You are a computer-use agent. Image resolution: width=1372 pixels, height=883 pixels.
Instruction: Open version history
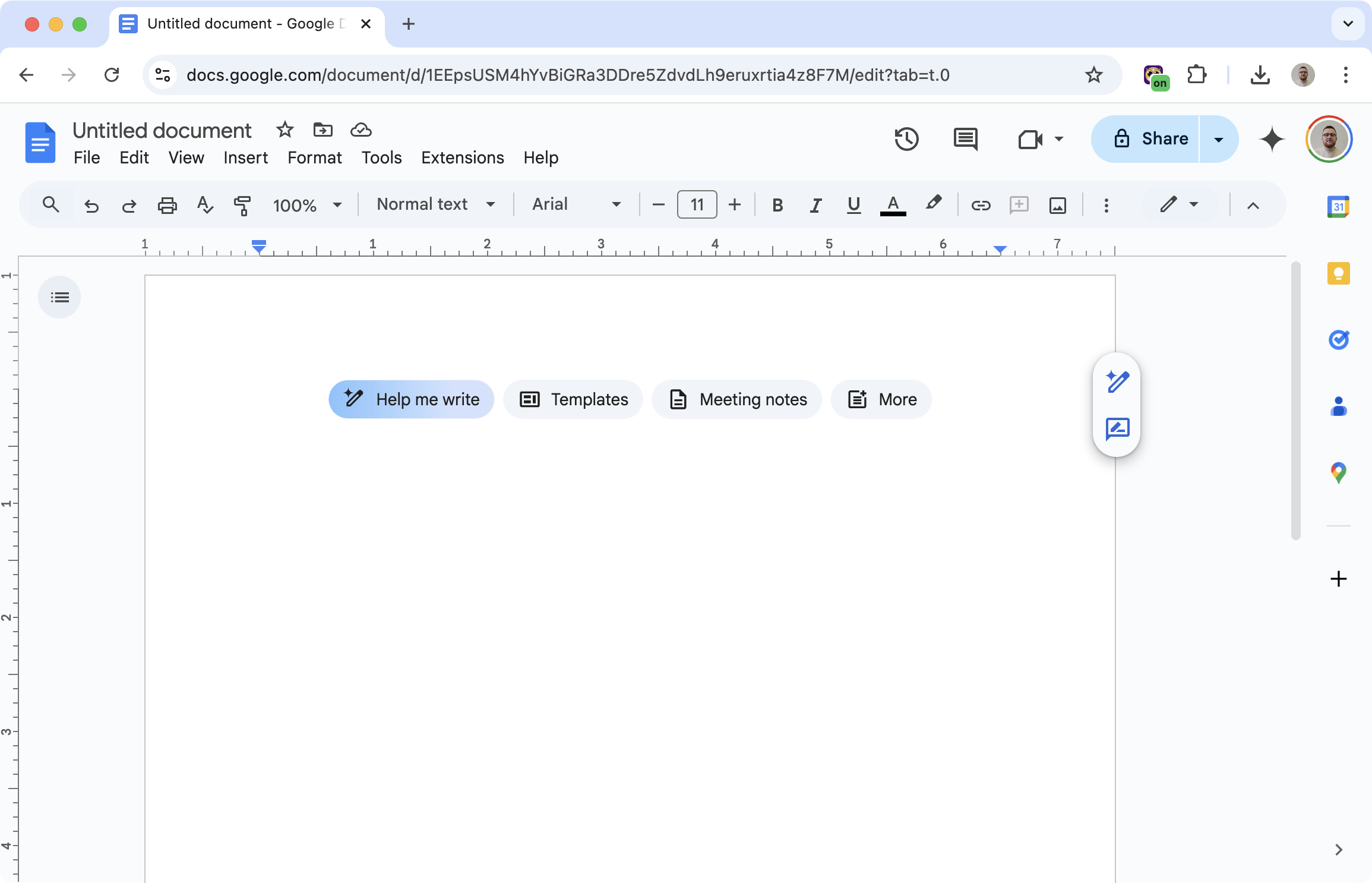(906, 139)
